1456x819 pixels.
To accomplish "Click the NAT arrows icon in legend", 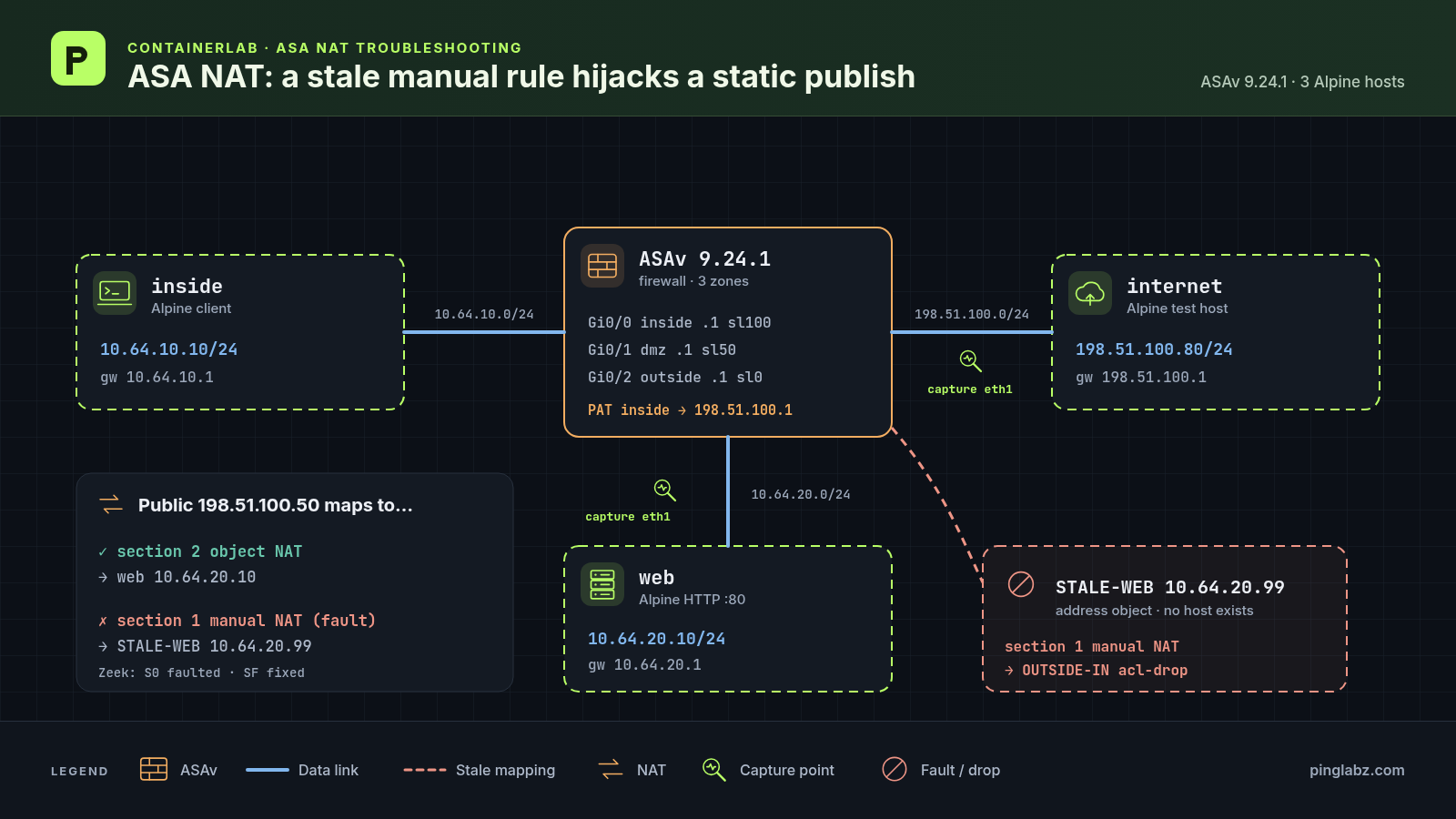I will (611, 769).
